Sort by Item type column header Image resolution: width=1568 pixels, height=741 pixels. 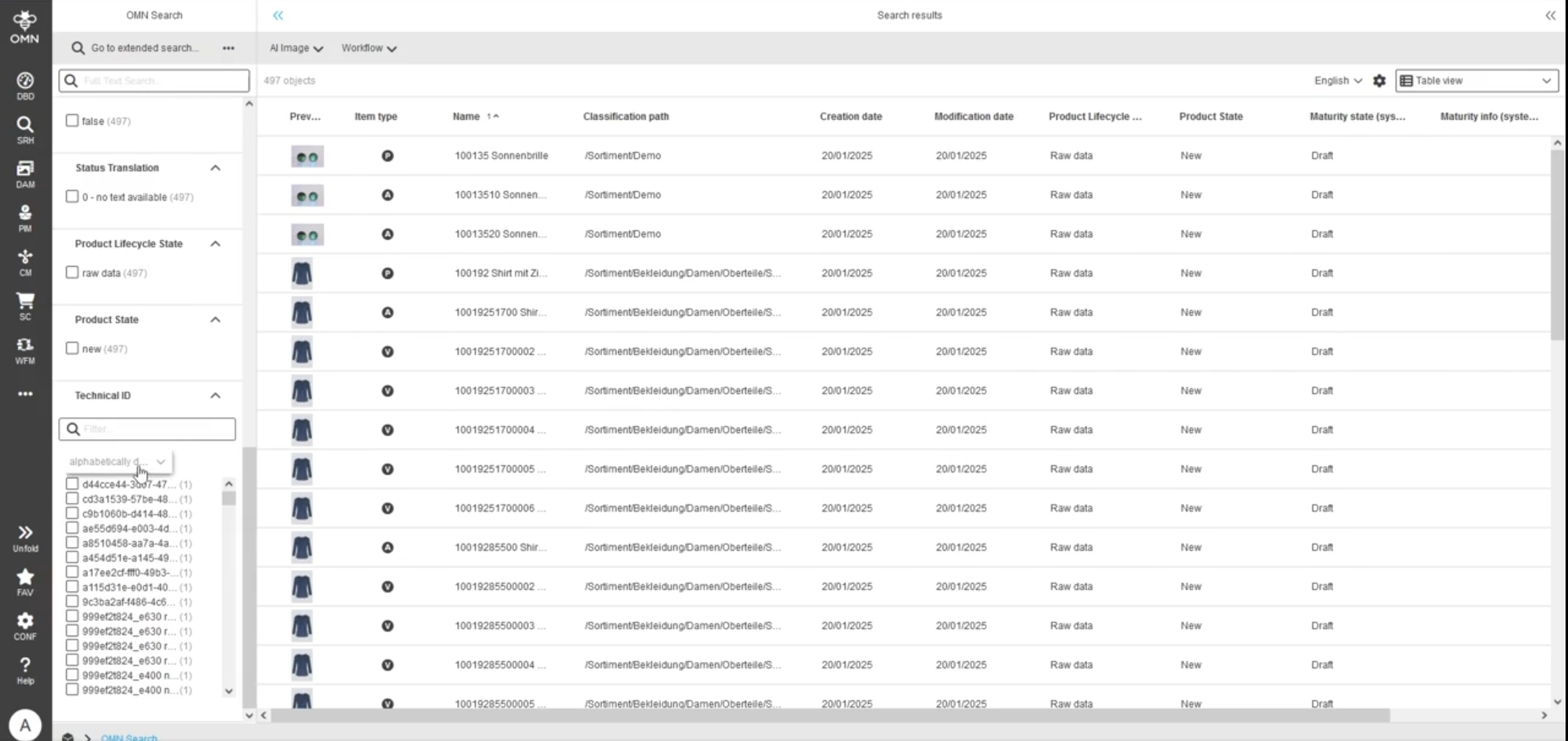375,117
